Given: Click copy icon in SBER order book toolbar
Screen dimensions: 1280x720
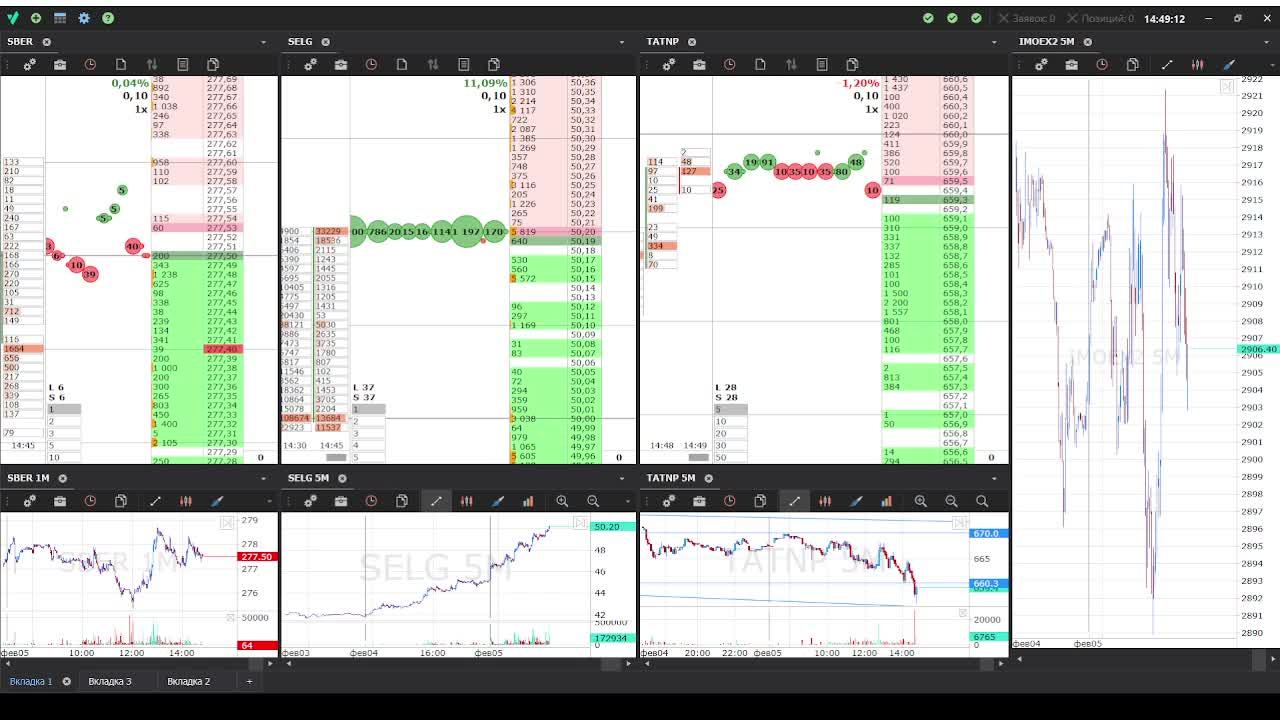Looking at the screenshot, I should 213,64.
